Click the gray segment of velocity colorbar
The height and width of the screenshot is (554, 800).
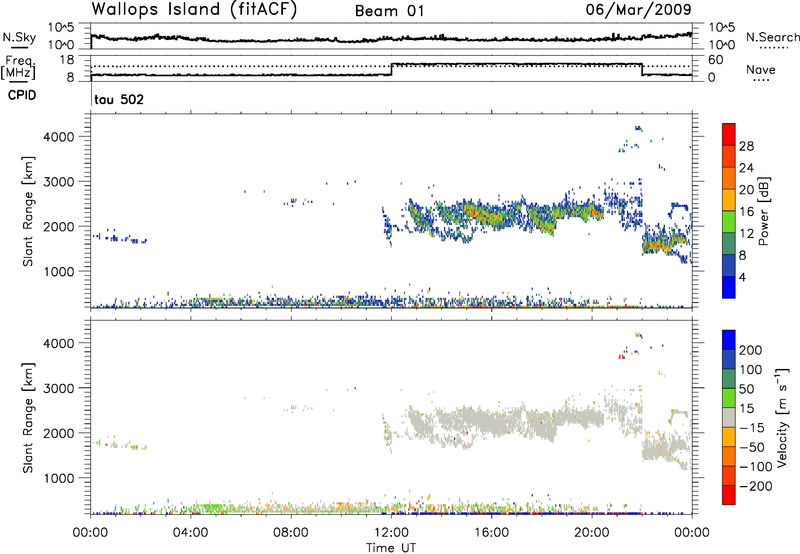pyautogui.click(x=729, y=418)
